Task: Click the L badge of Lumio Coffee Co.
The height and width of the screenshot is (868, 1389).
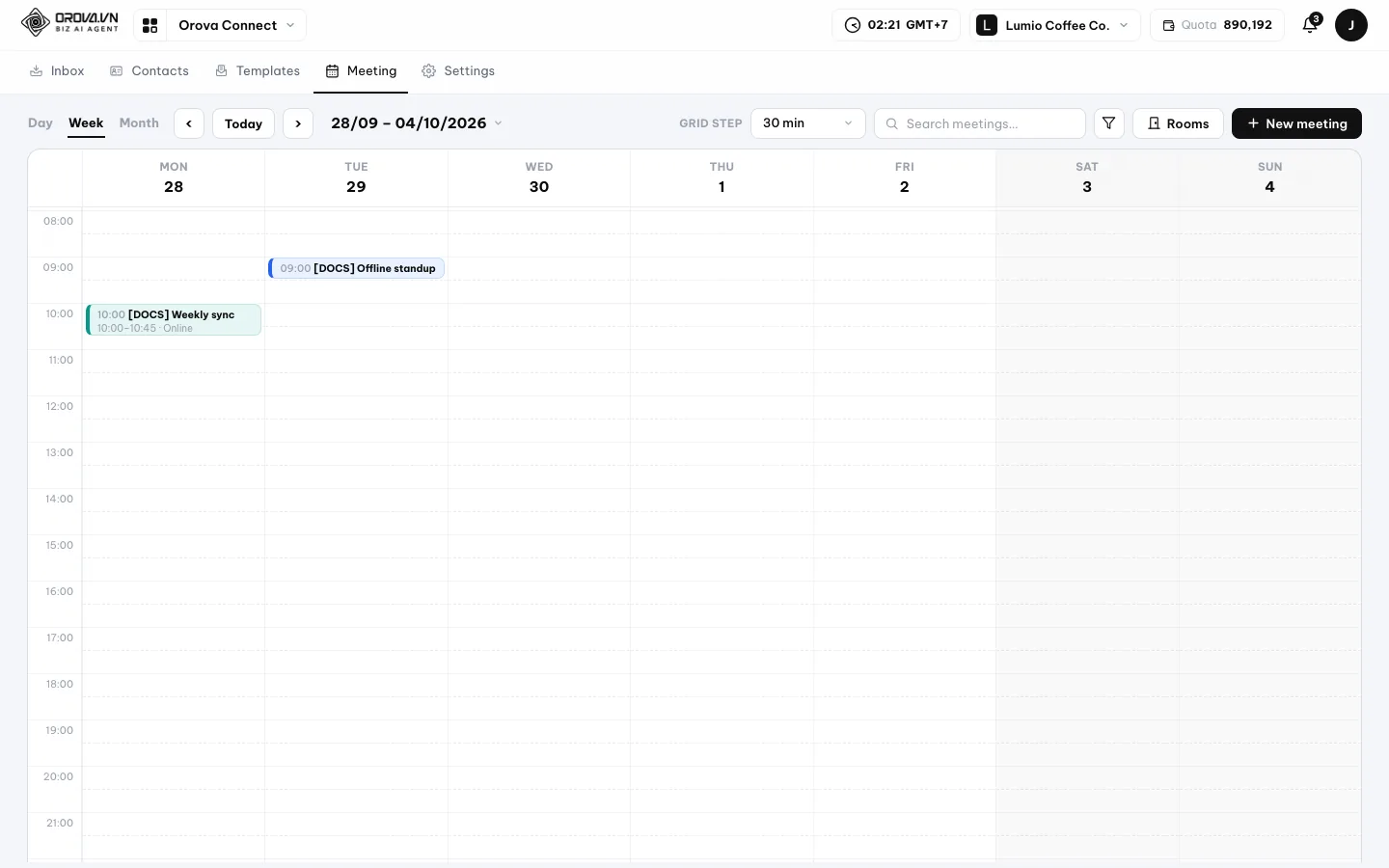Action: tap(987, 25)
